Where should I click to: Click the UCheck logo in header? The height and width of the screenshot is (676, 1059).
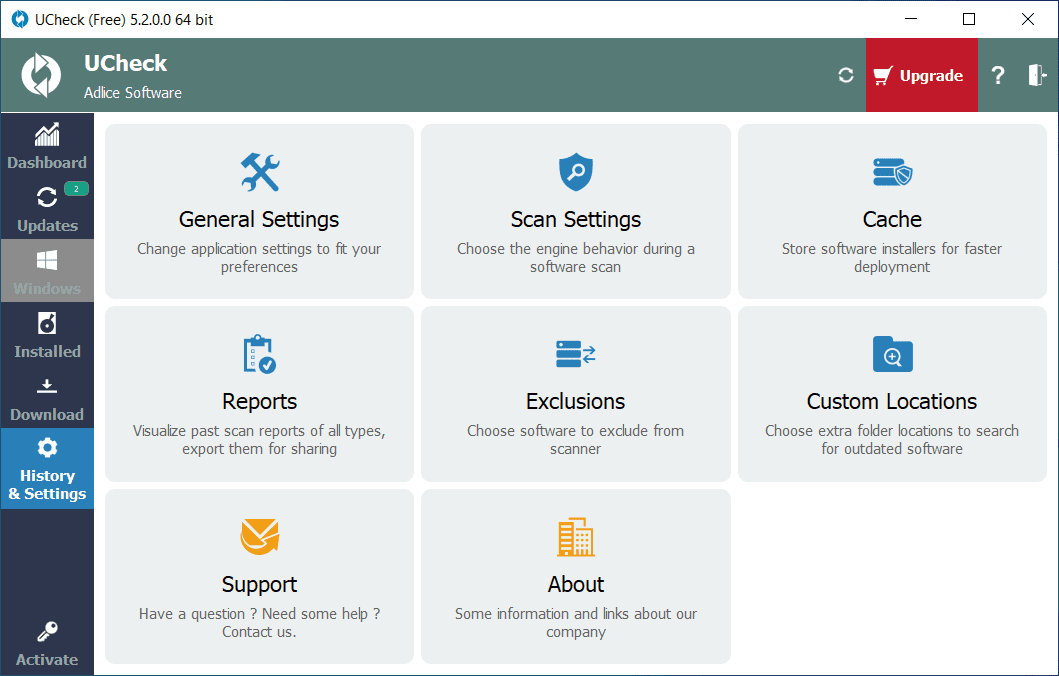[41, 75]
